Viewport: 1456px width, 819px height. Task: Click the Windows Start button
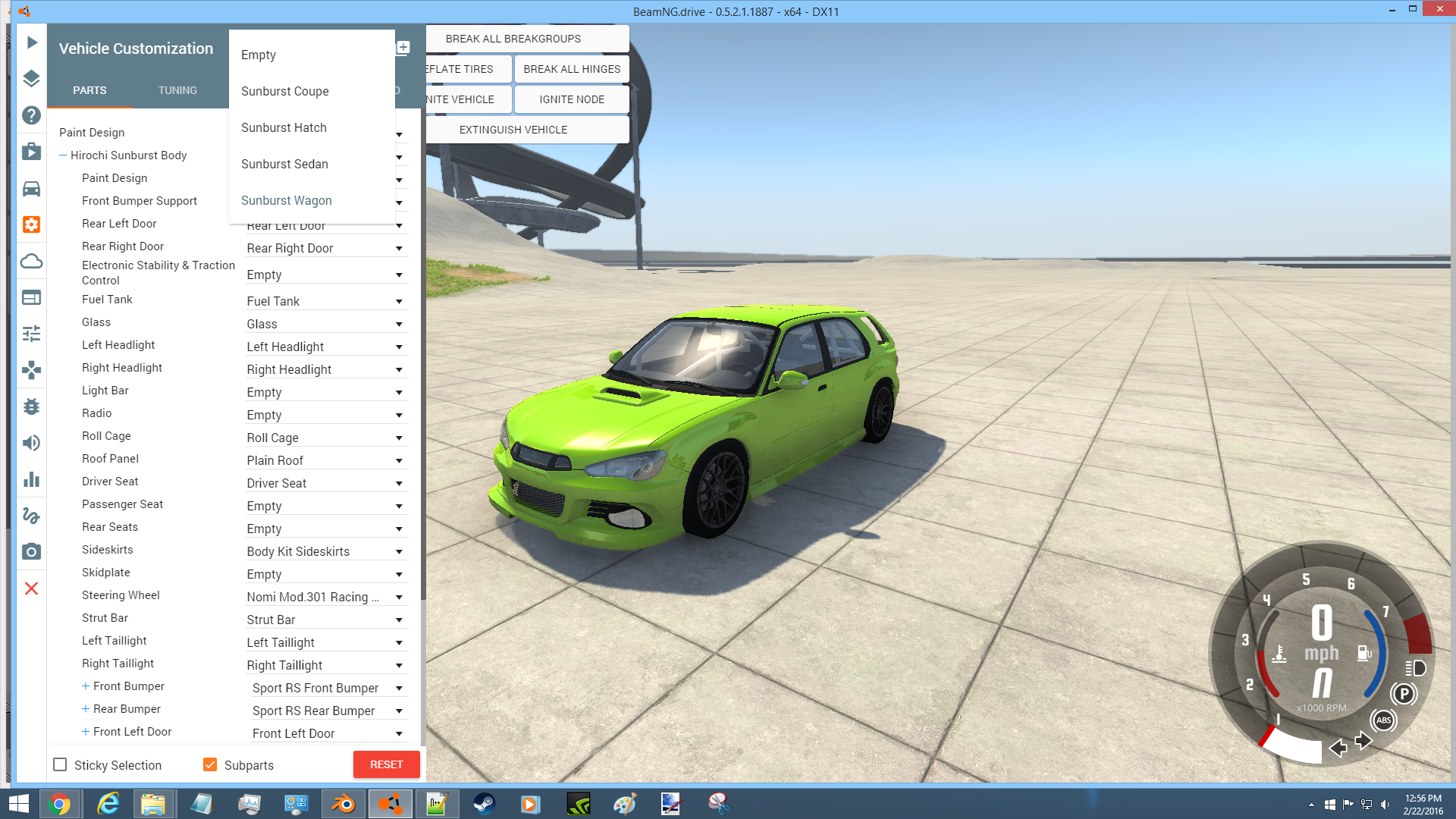[18, 804]
